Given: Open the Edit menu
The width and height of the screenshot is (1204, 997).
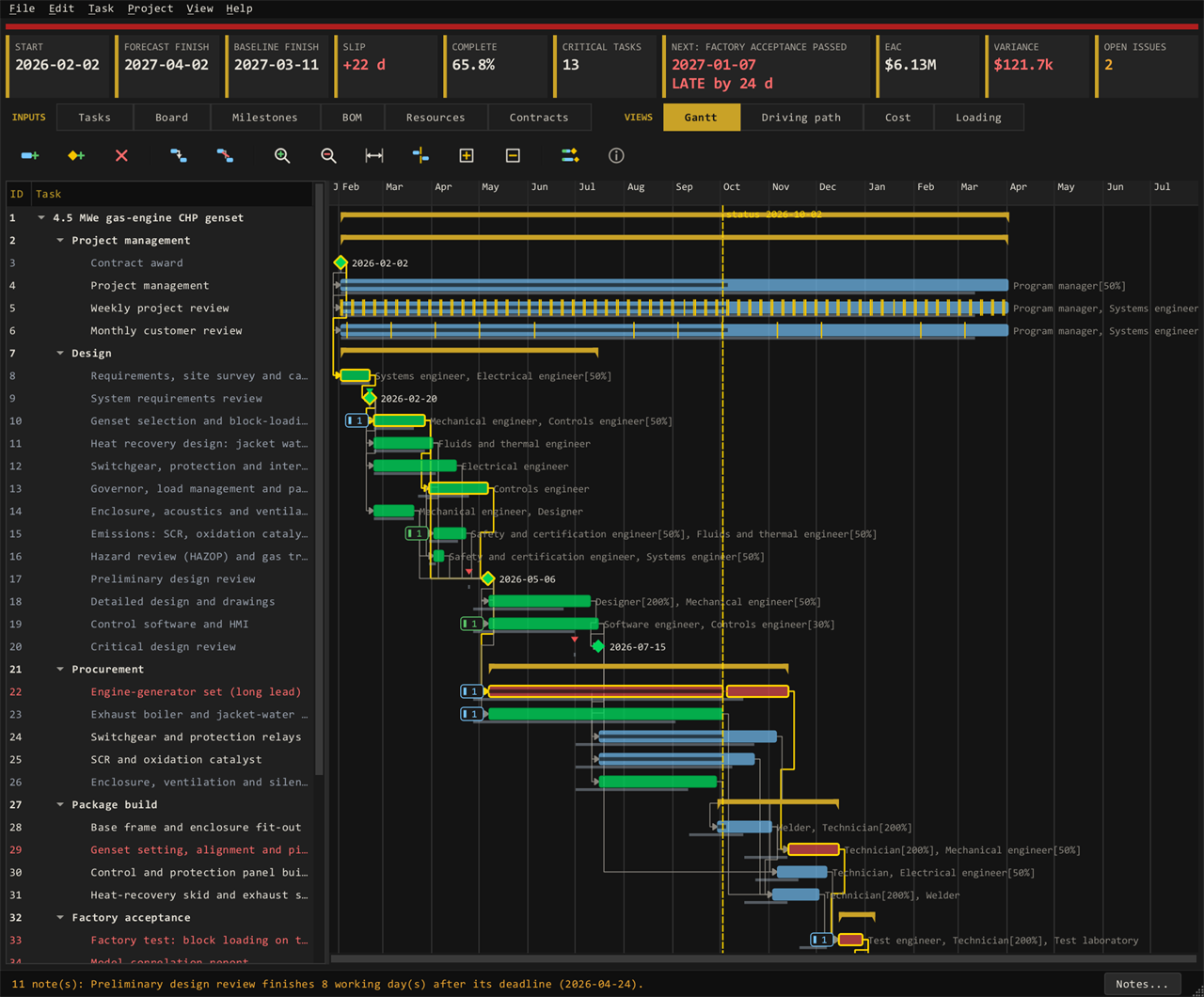Looking at the screenshot, I should pos(61,8).
